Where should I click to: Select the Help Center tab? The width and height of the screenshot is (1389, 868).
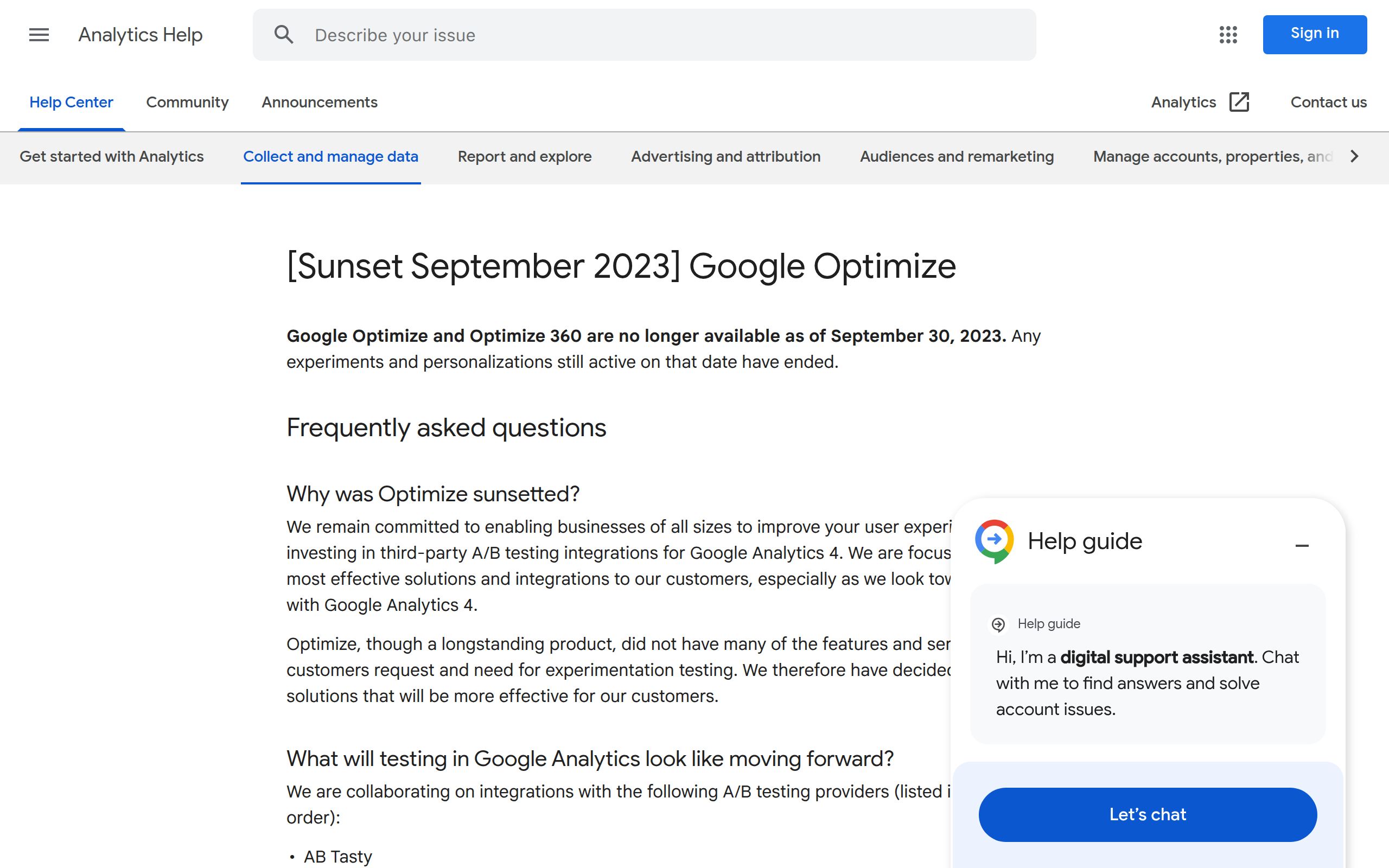71,101
